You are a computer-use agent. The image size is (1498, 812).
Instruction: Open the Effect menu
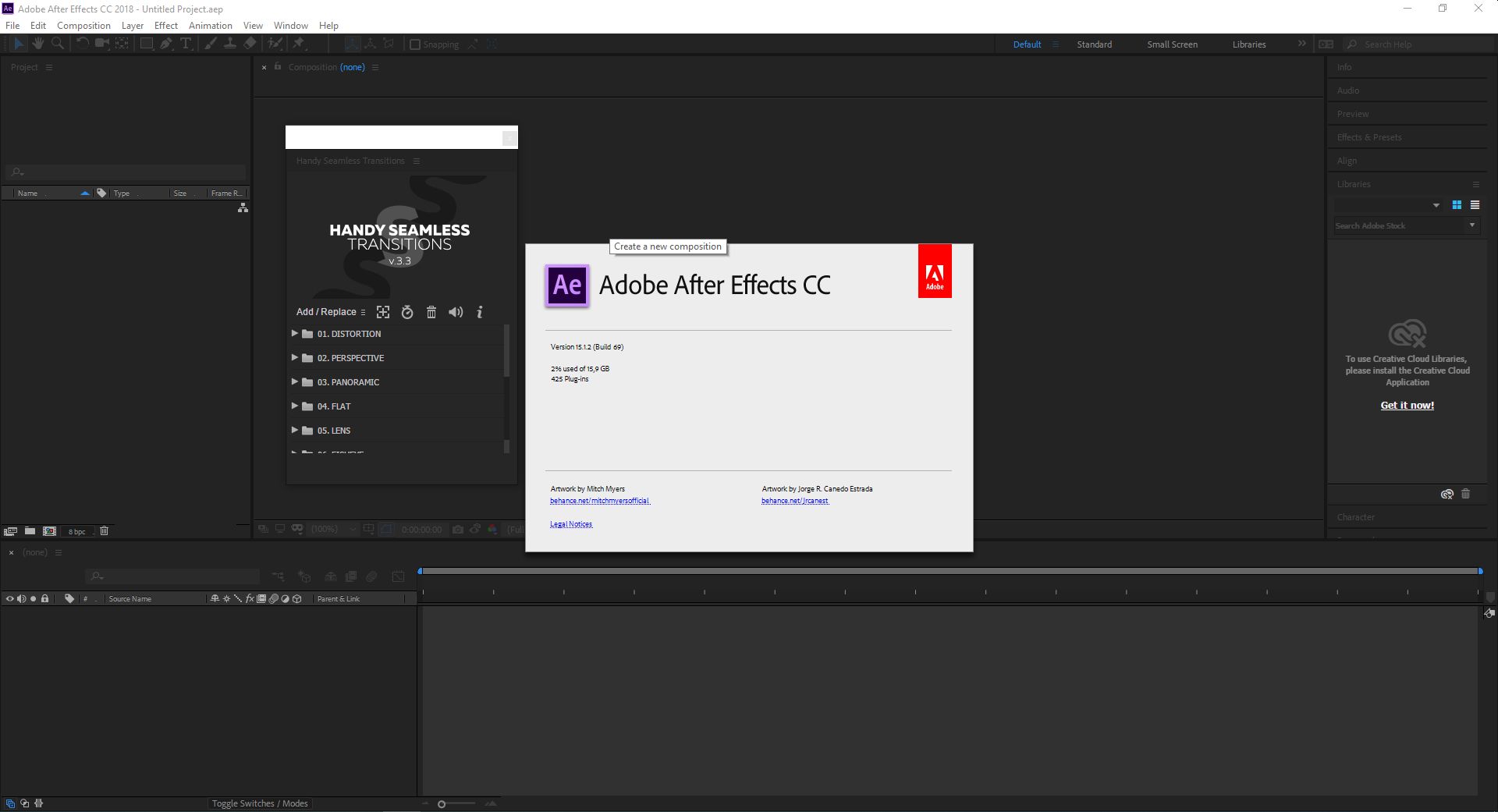[x=166, y=25]
